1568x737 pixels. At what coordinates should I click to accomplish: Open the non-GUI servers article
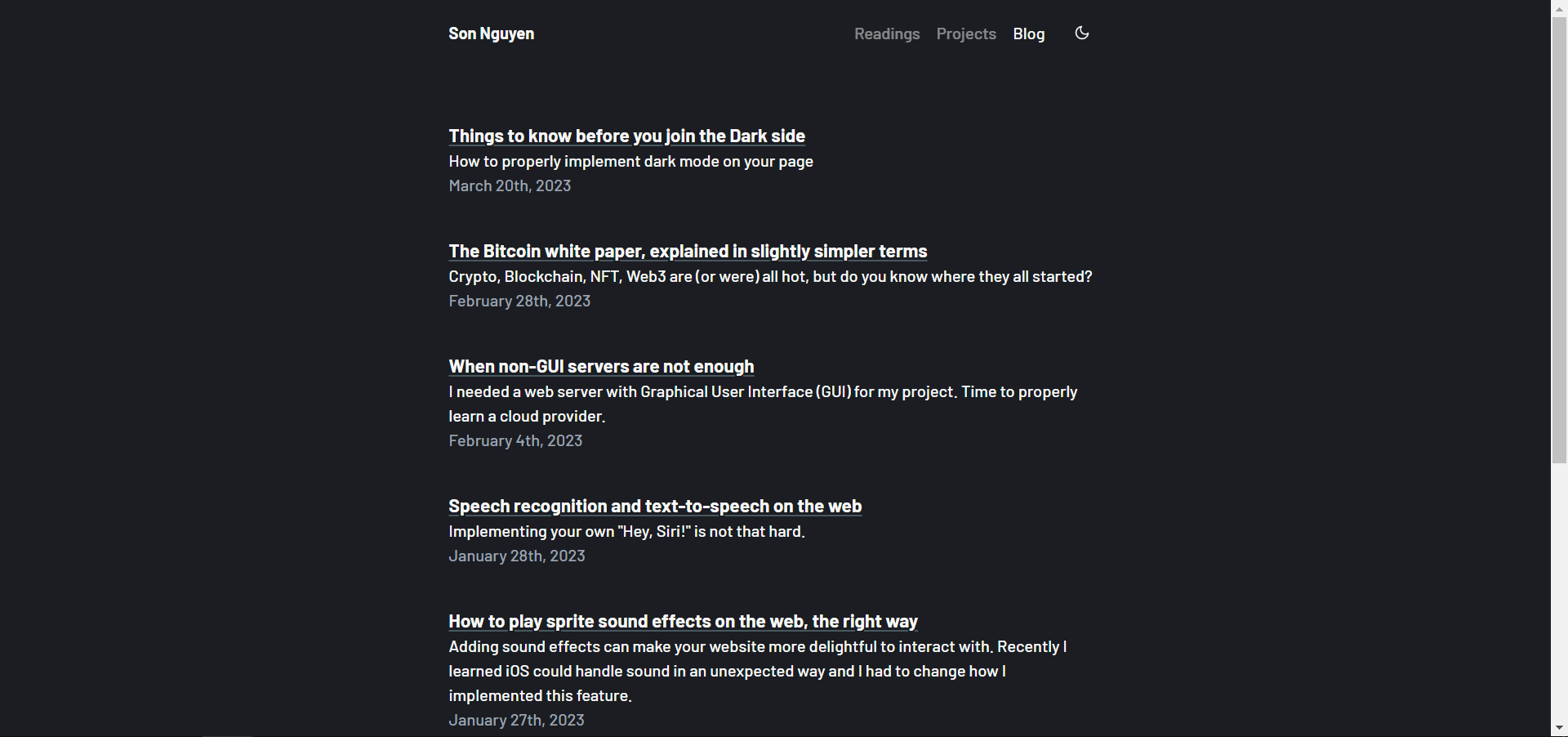click(x=601, y=367)
